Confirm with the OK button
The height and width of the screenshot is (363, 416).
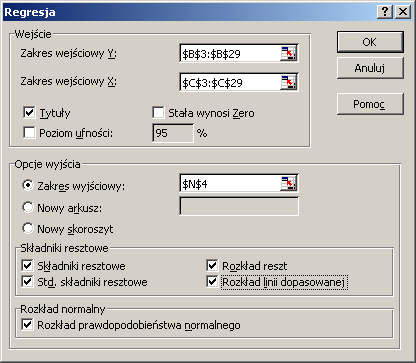pyautogui.click(x=370, y=42)
